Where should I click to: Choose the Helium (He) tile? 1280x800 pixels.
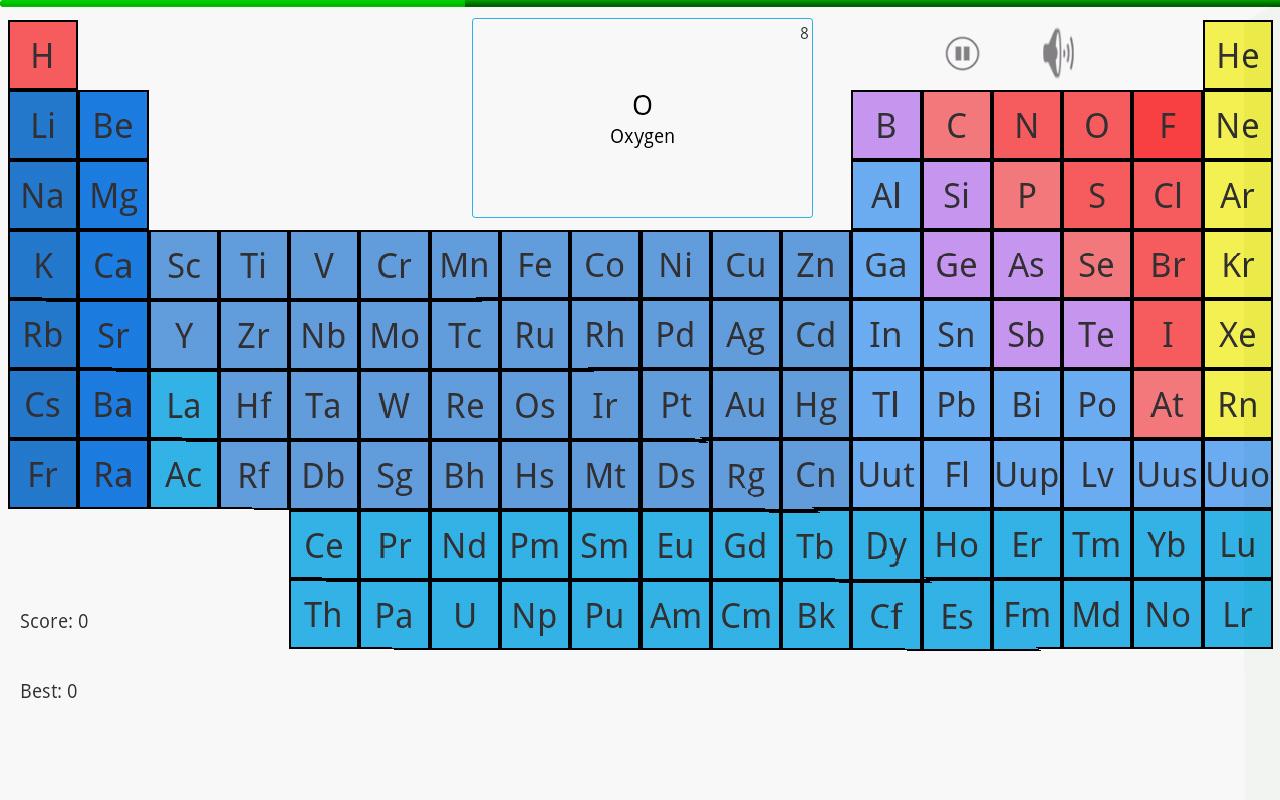click(1238, 55)
